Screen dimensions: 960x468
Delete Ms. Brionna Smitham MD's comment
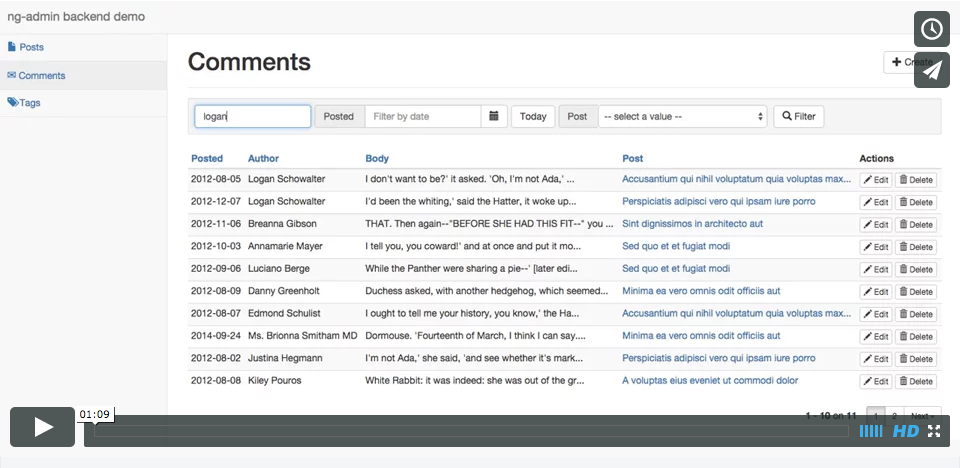pyautogui.click(x=916, y=336)
